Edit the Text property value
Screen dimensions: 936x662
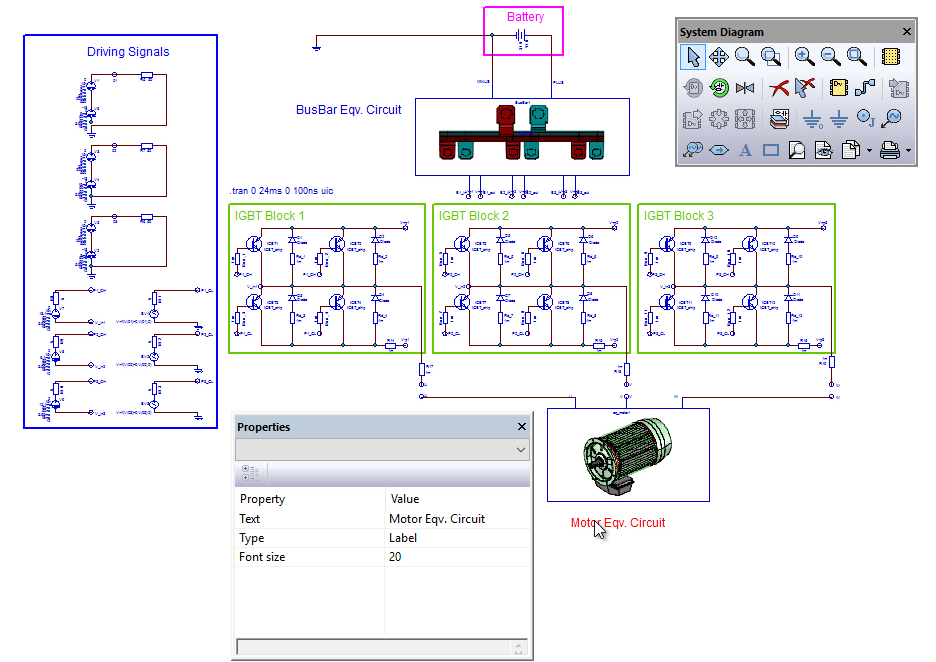[x=457, y=519]
